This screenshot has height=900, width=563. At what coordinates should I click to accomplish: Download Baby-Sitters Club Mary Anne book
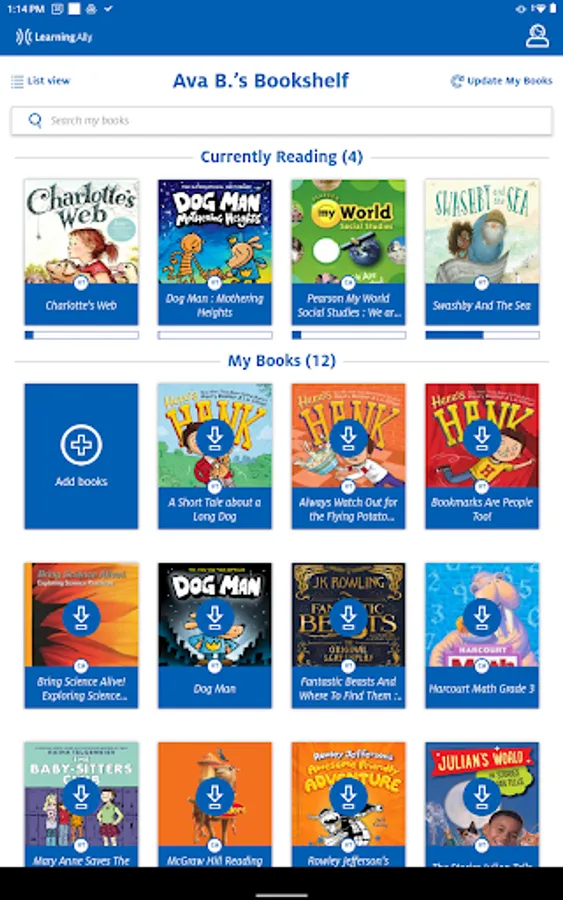click(81, 796)
